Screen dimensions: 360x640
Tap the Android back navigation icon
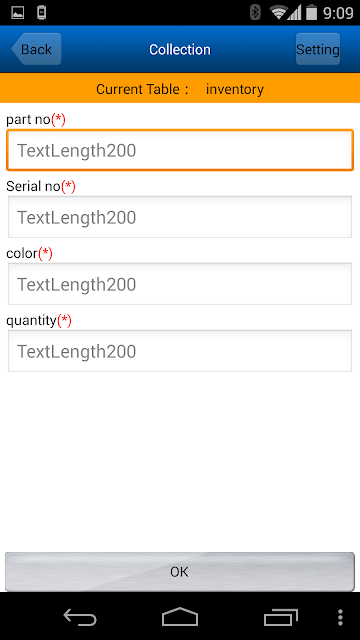click(x=80, y=617)
